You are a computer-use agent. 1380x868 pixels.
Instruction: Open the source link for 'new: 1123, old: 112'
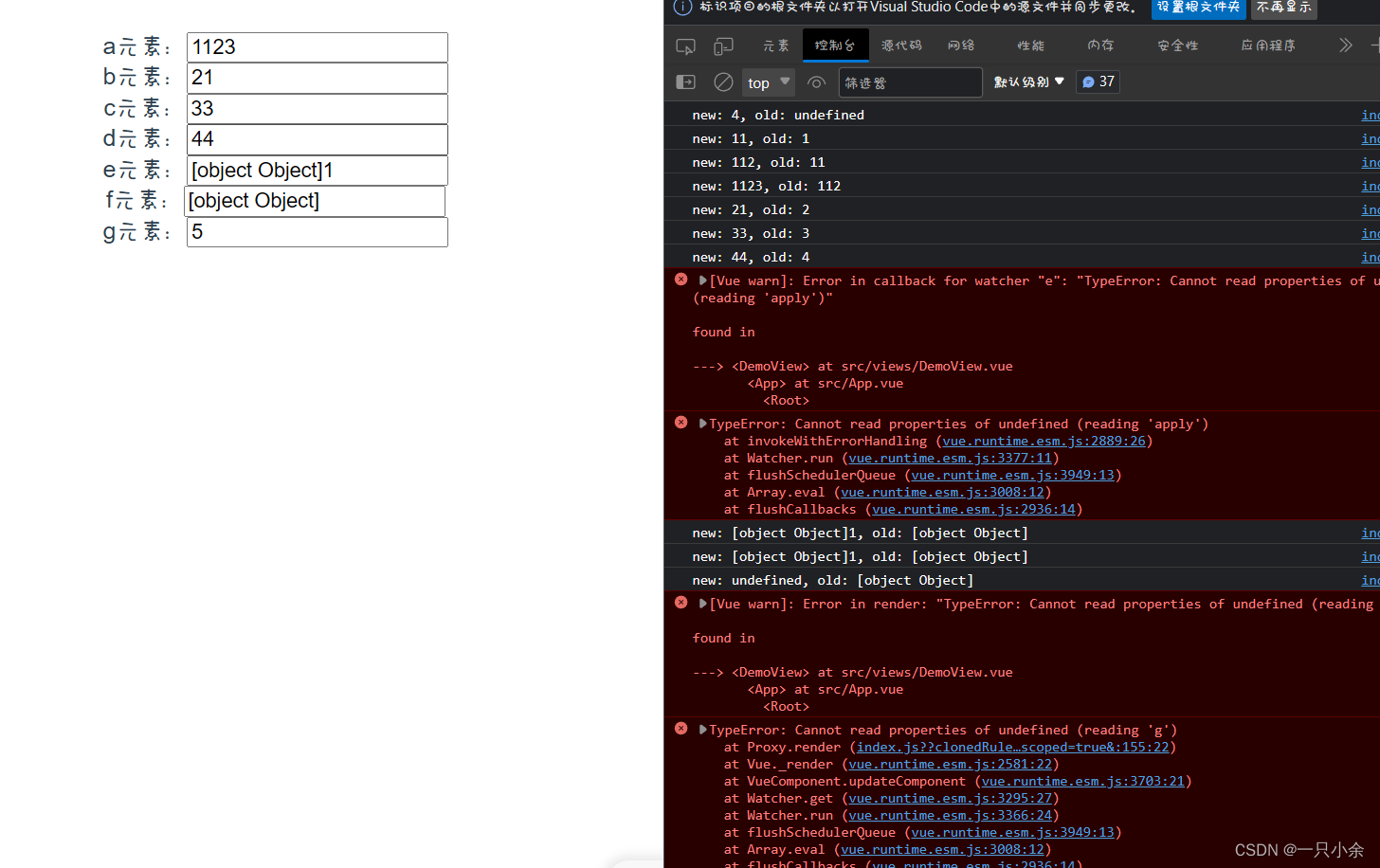[1371, 186]
